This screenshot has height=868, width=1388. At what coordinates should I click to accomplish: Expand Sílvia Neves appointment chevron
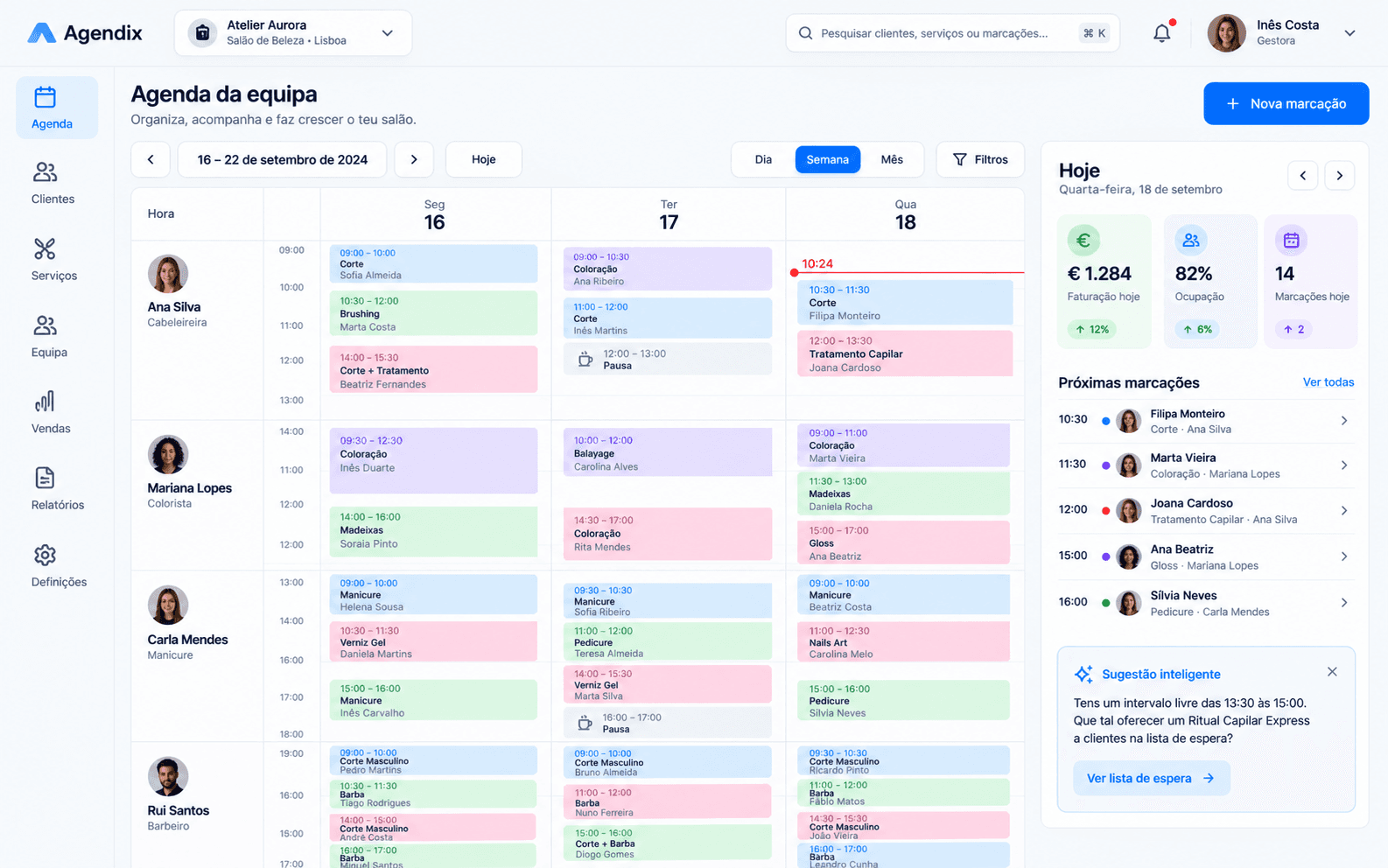tap(1344, 603)
